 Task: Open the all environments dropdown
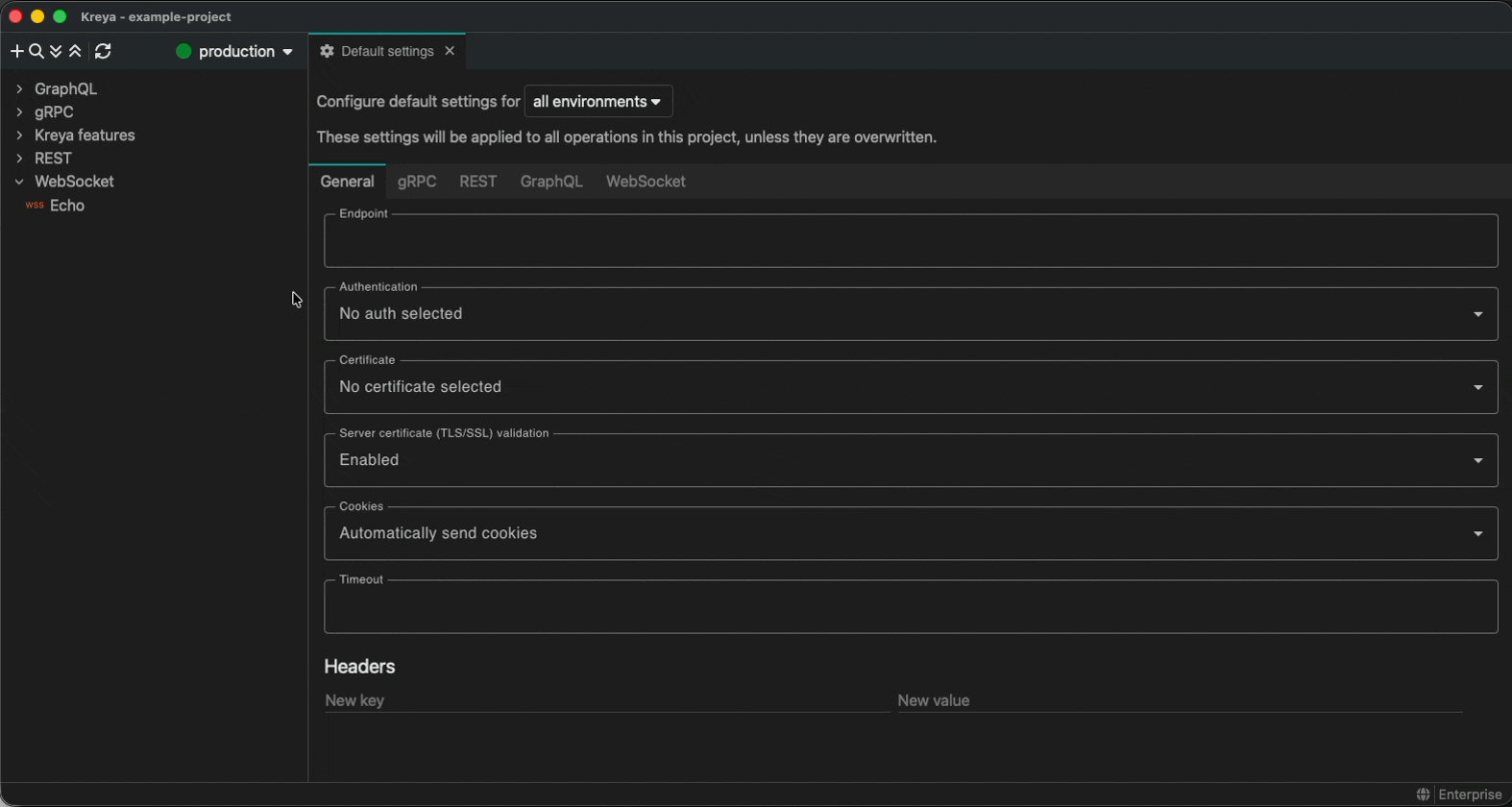tap(598, 101)
